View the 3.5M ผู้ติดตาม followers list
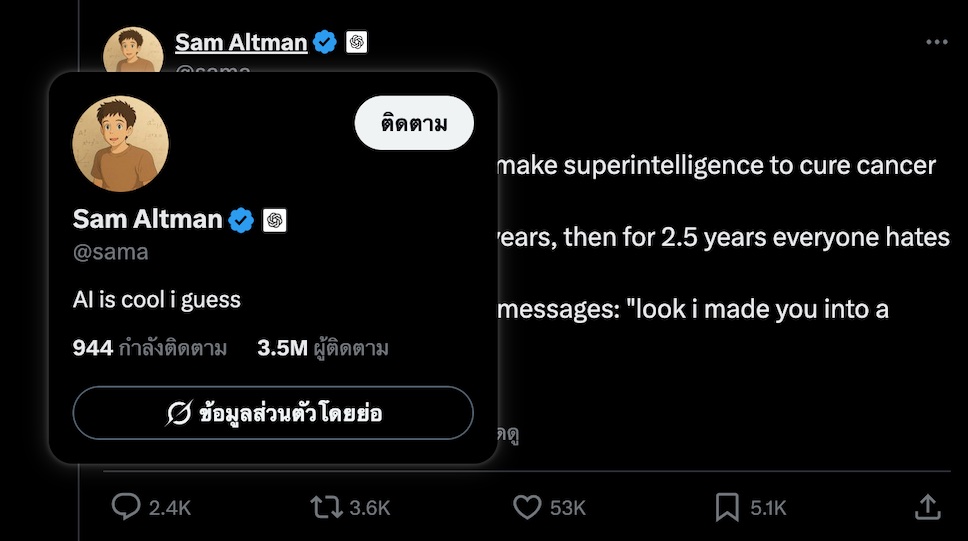Viewport: 968px width, 541px height. pos(322,348)
